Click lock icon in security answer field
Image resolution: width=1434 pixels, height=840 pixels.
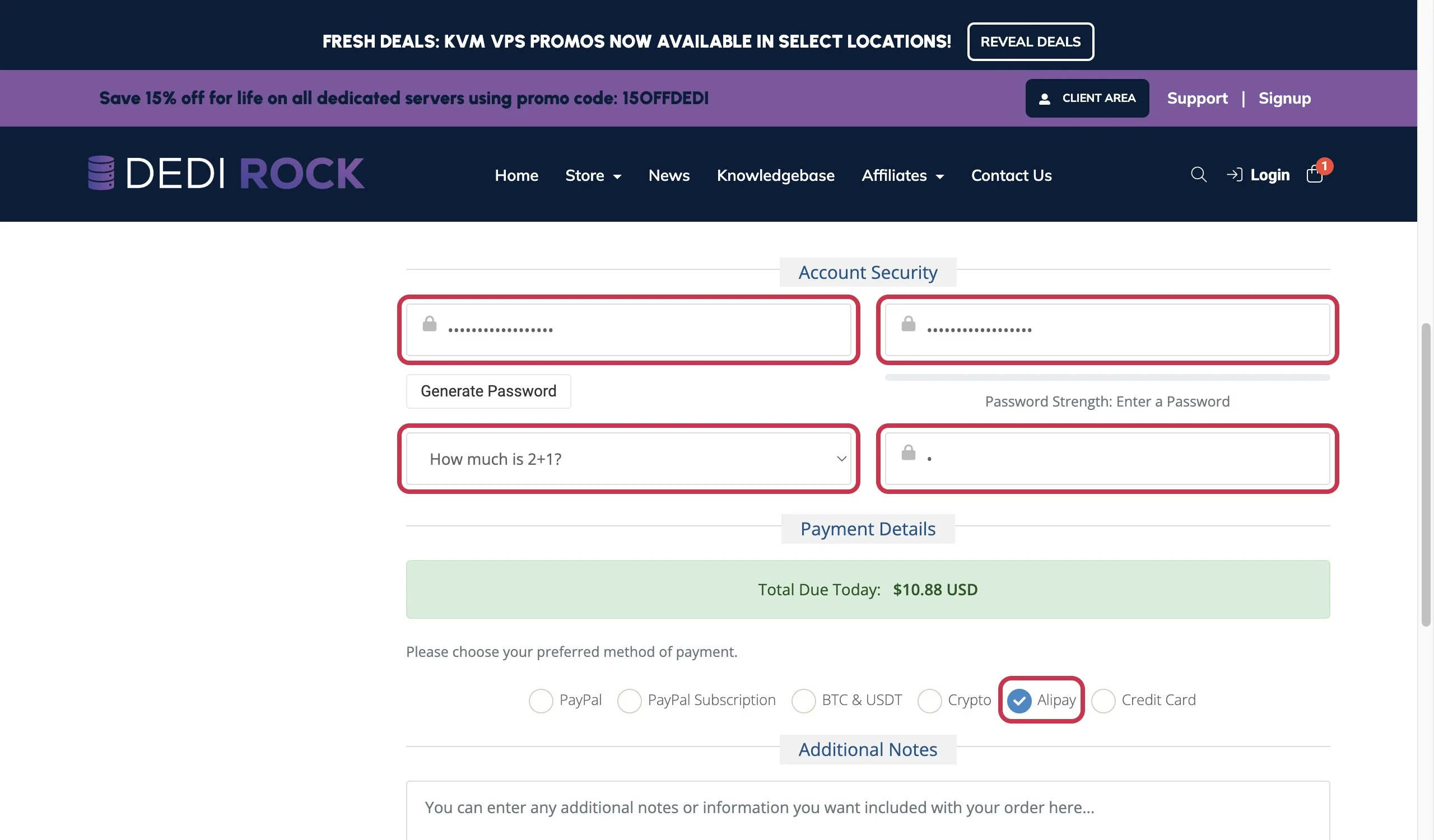pyautogui.click(x=908, y=452)
